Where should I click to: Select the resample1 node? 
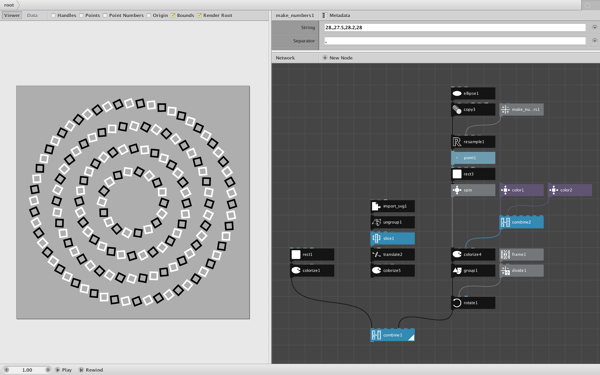(473, 142)
